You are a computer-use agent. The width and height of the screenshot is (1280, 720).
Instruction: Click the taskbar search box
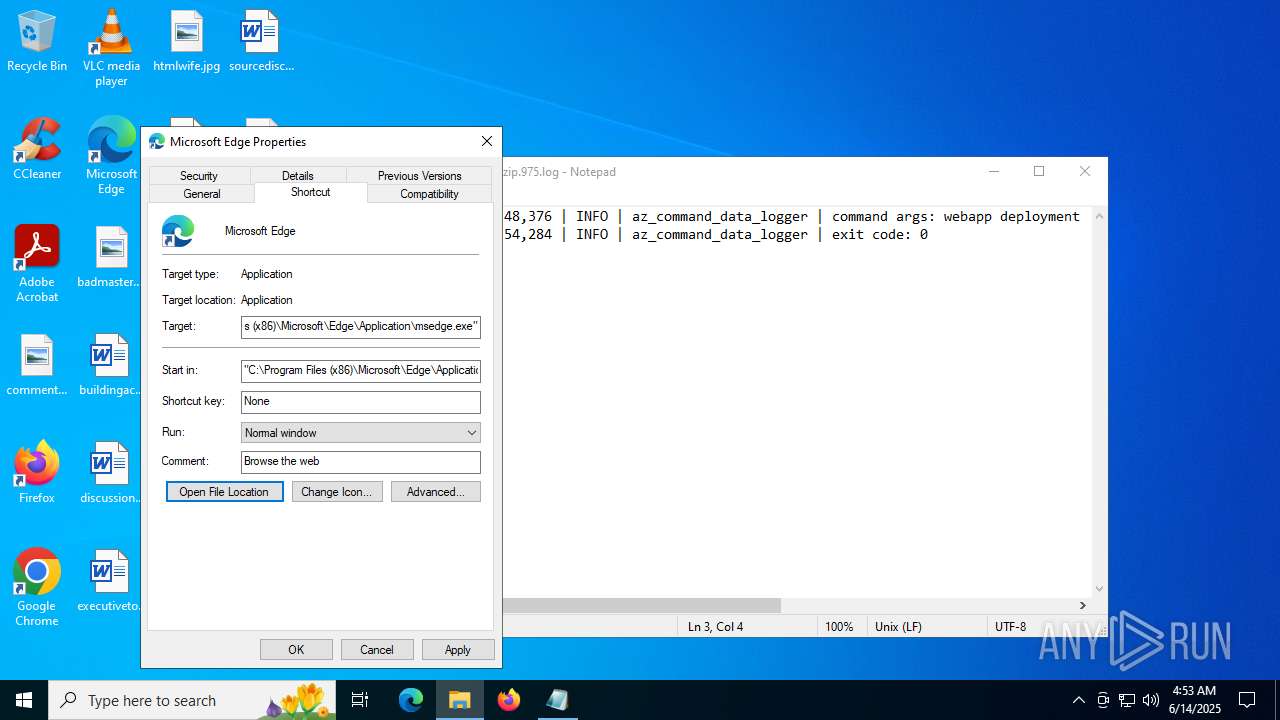(x=190, y=700)
